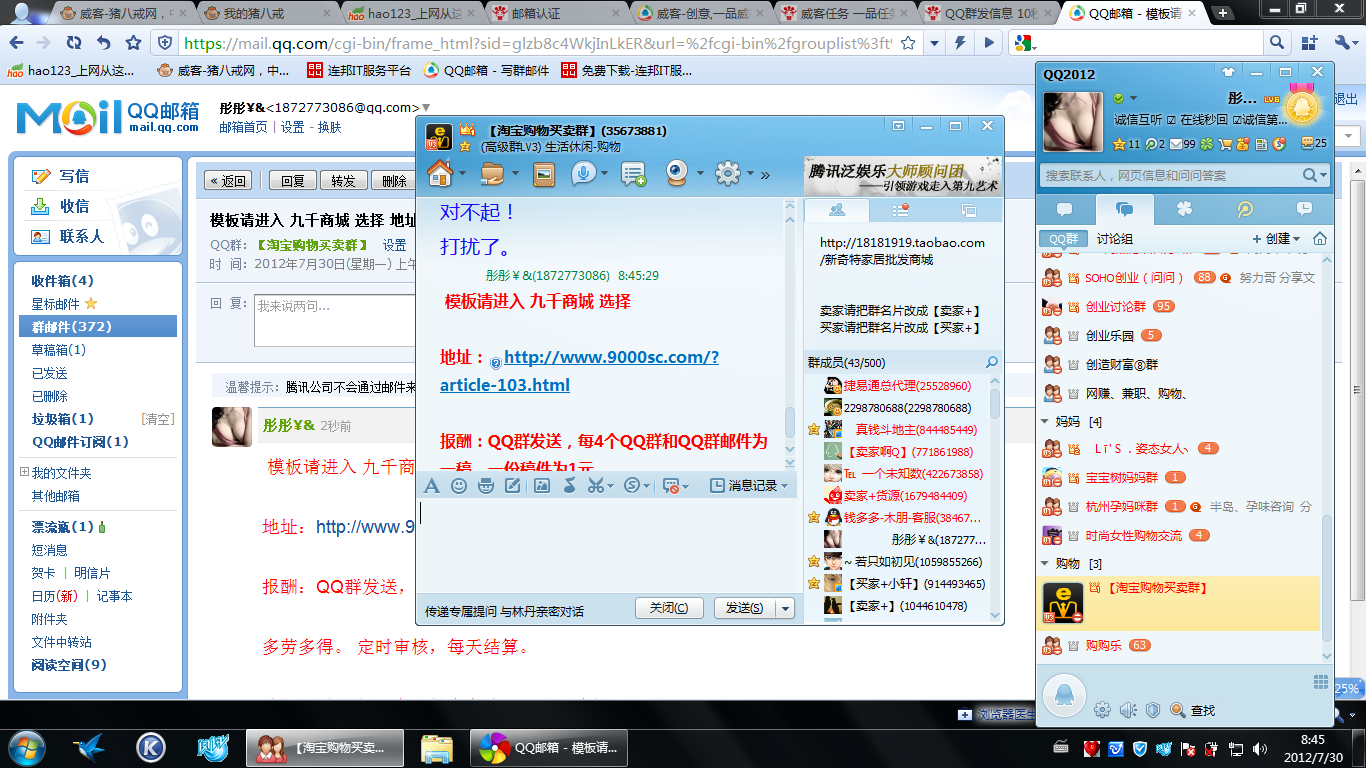This screenshot has width=1366, height=768.
Task: Open group shared files folder icon
Action: pyautogui.click(x=492, y=173)
